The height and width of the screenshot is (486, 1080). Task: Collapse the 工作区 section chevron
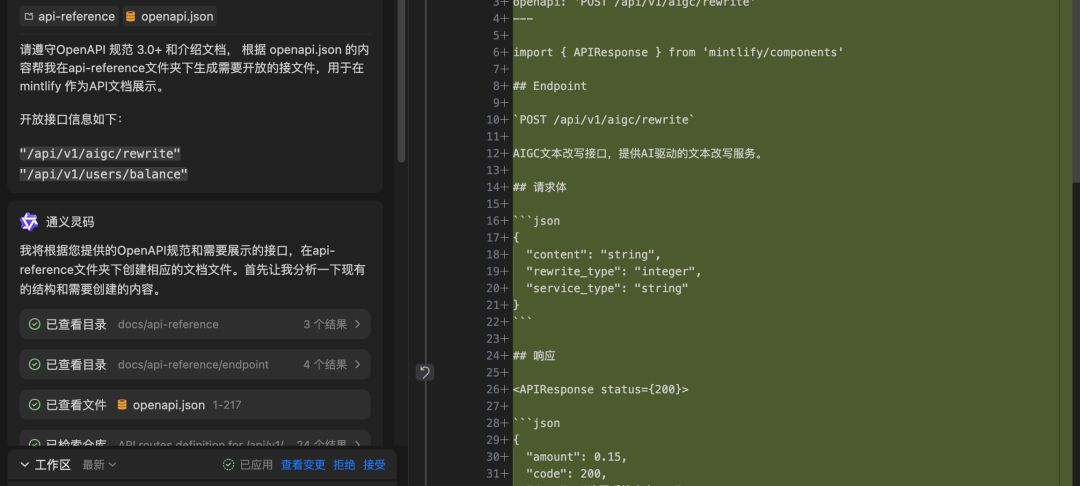[x=25, y=465]
